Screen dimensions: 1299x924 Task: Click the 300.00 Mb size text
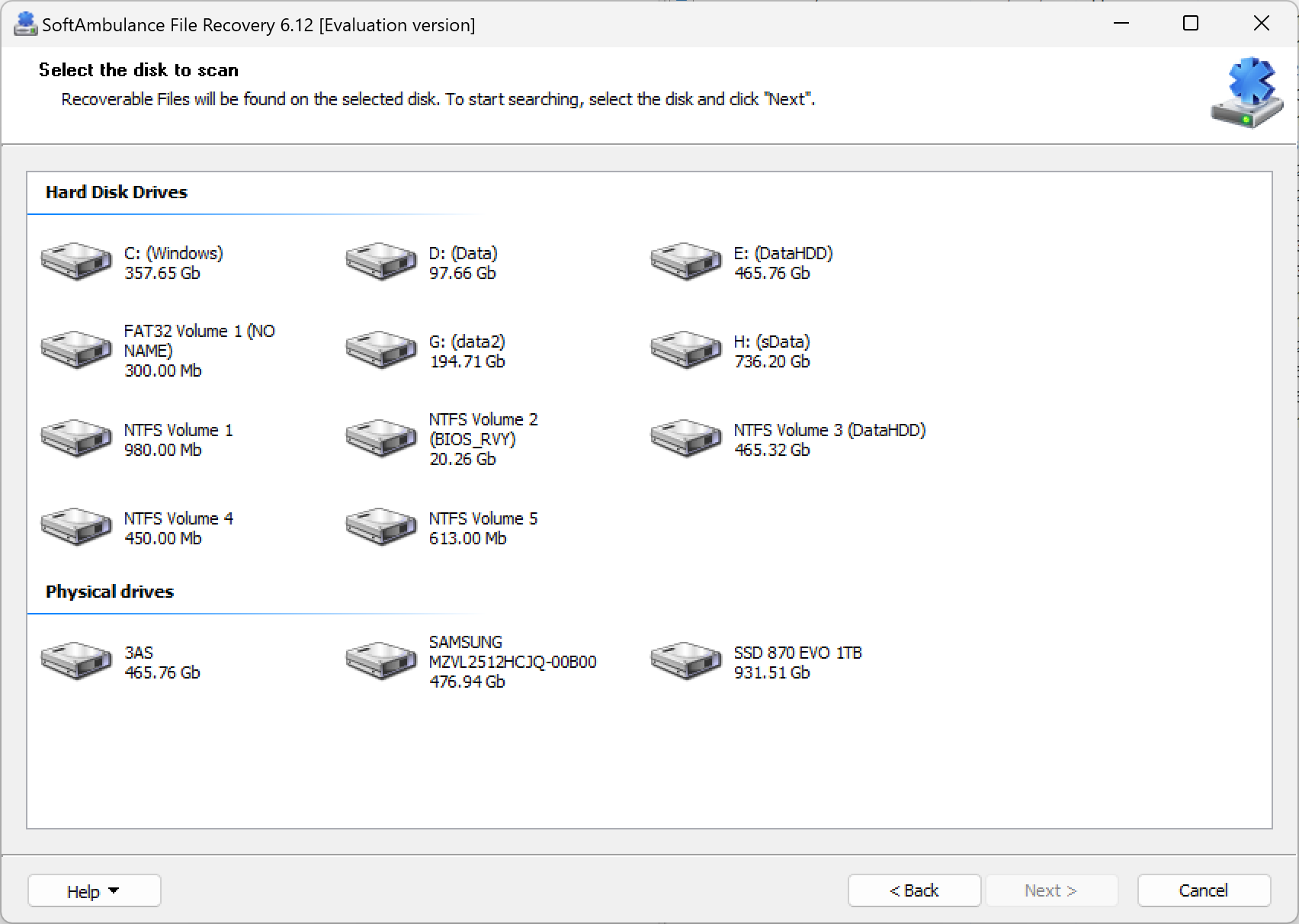[163, 371]
